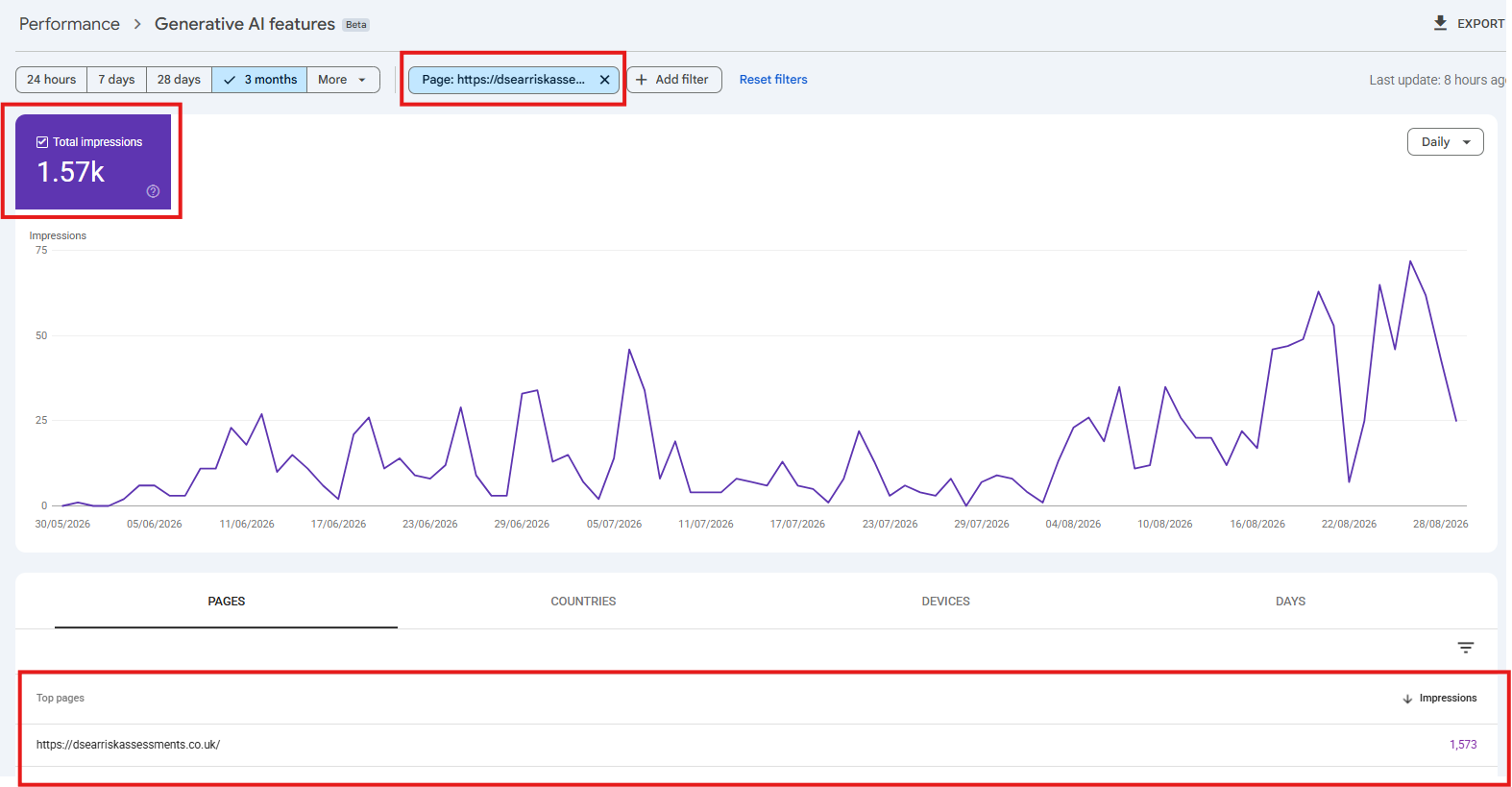Click the 75 y-axis label

point(41,250)
